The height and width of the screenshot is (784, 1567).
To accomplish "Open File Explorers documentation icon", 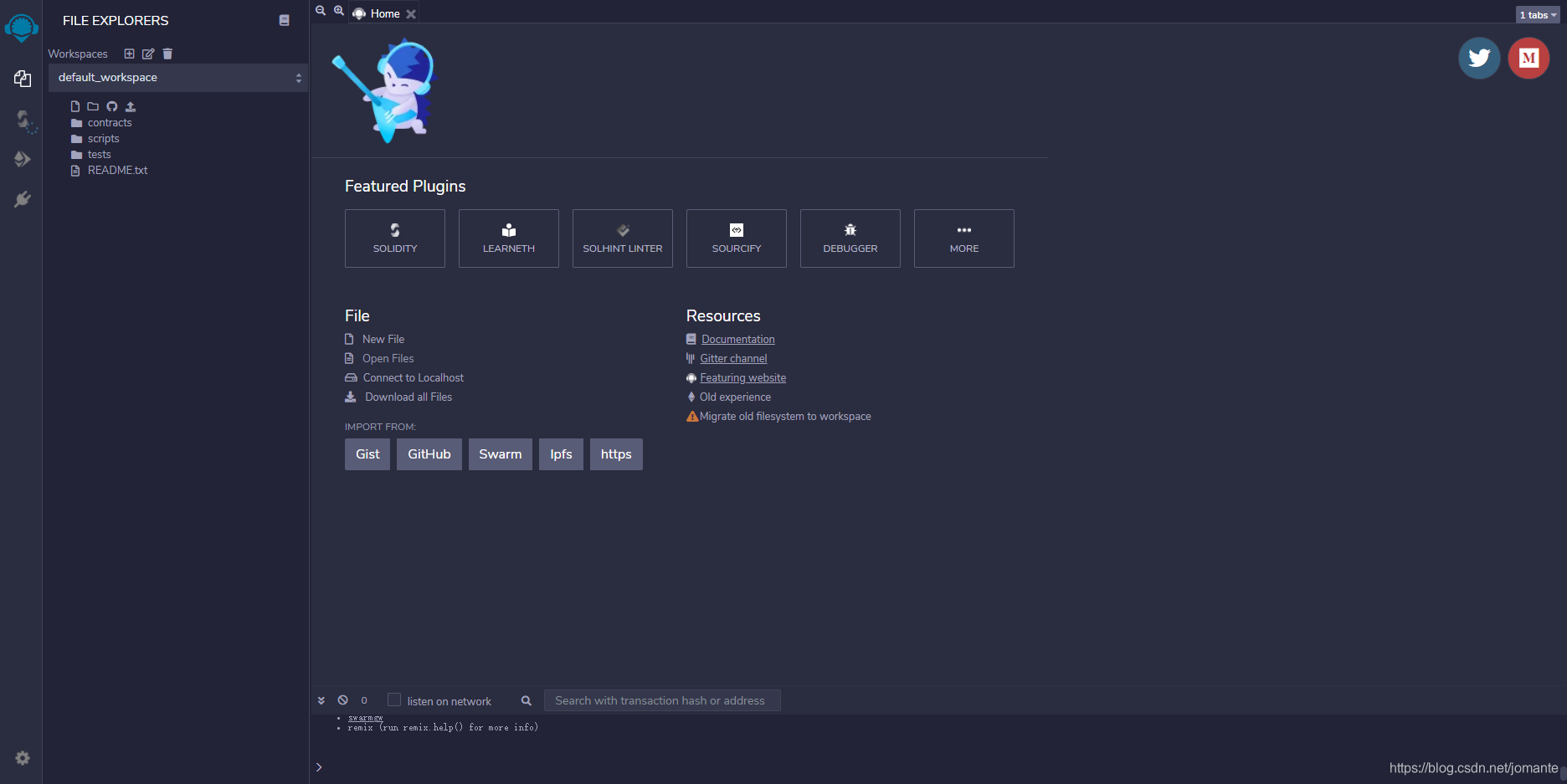I will pyautogui.click(x=285, y=20).
